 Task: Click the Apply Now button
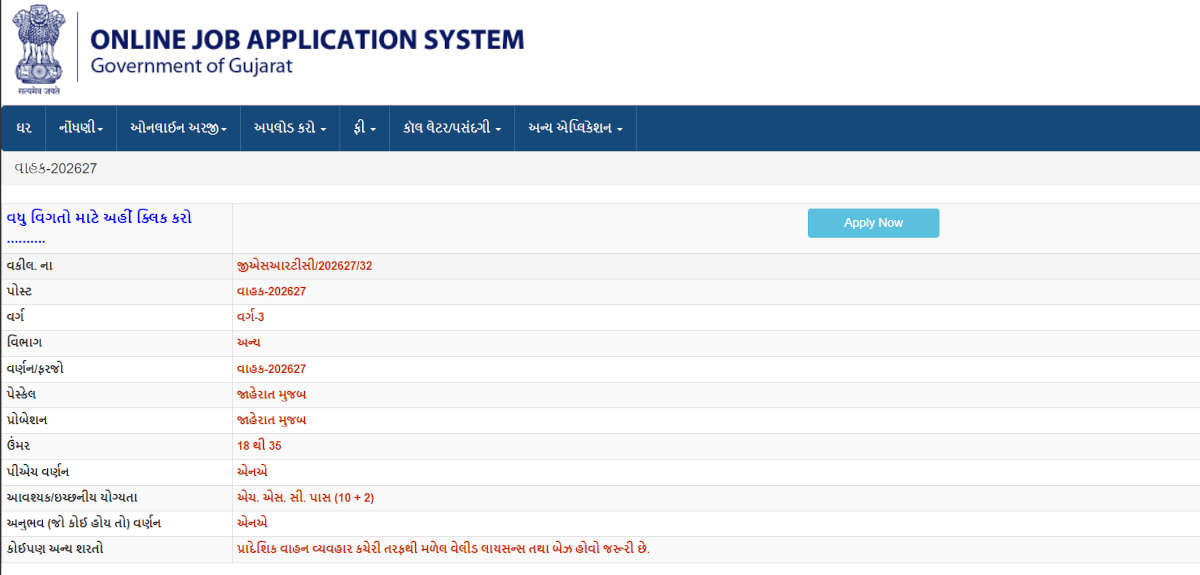coord(873,223)
